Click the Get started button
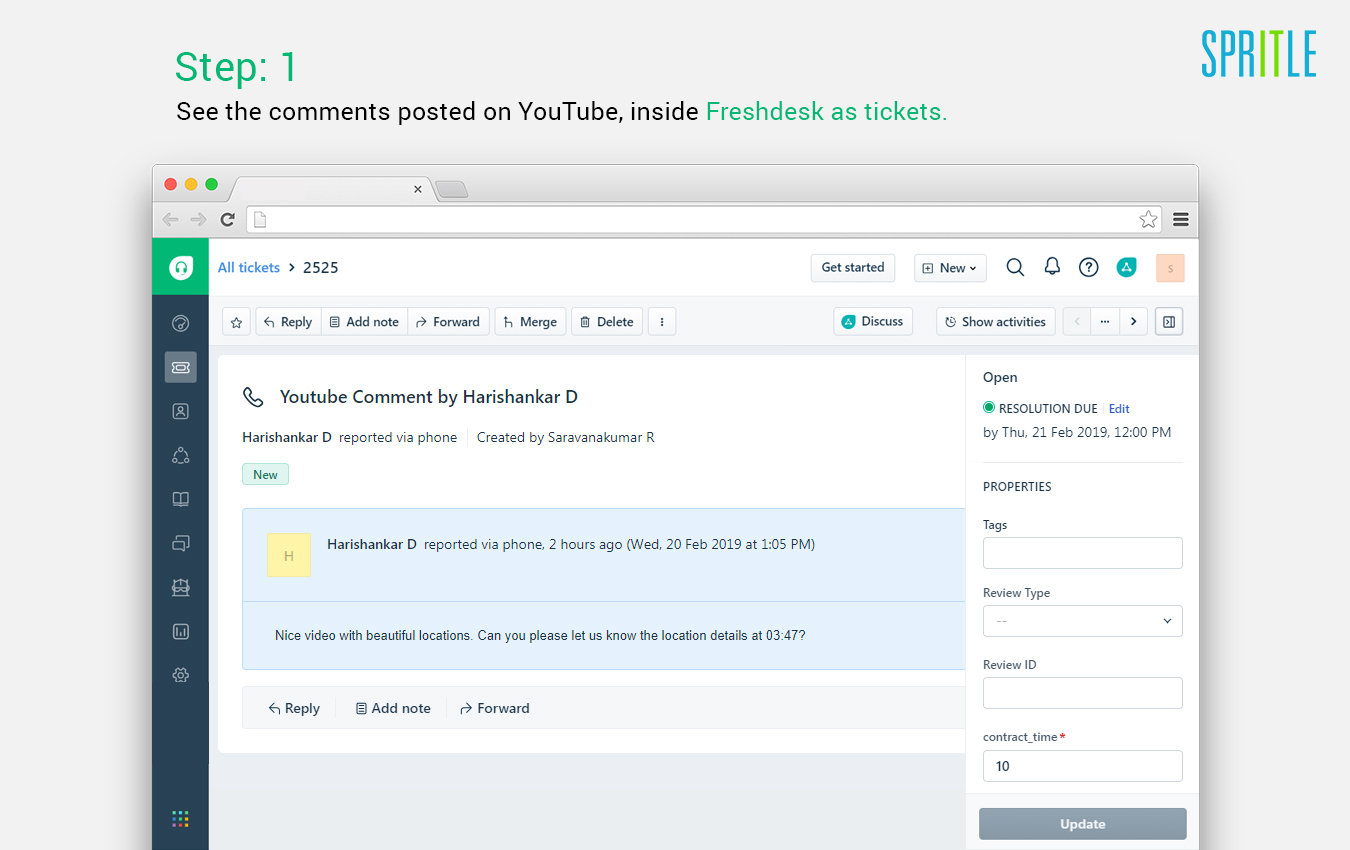 tap(853, 268)
